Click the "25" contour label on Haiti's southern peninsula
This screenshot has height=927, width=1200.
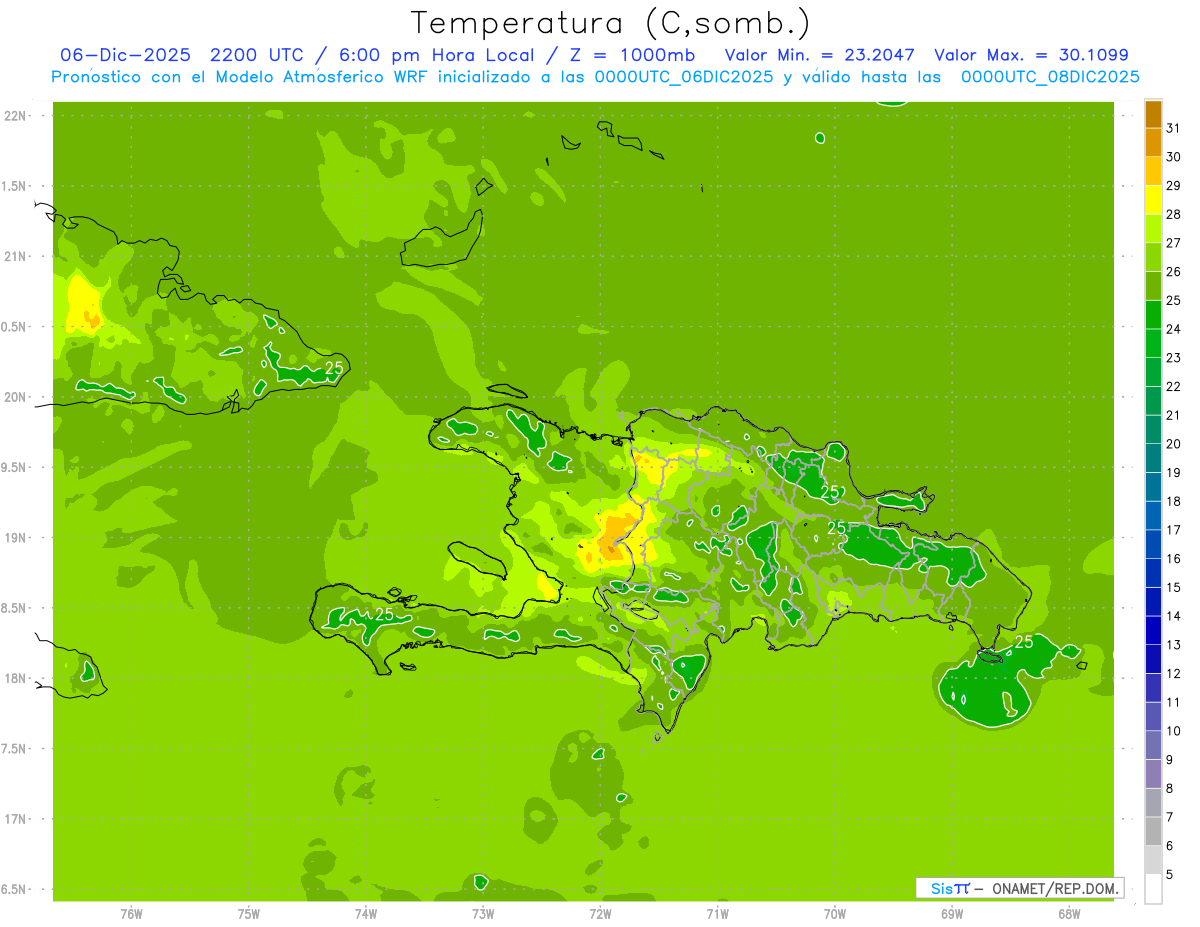384,614
